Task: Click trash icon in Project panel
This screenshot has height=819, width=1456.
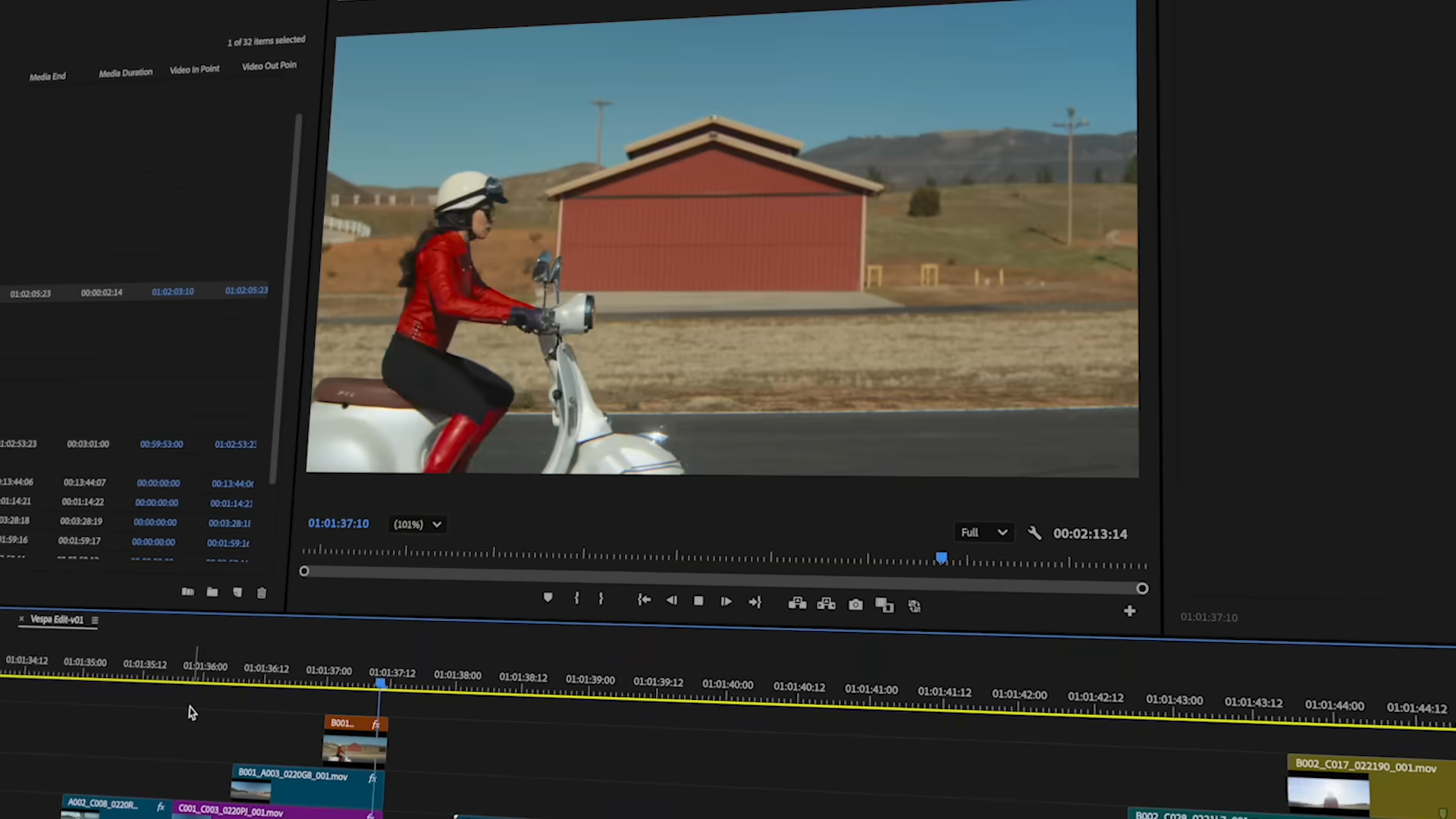Action: [x=262, y=593]
